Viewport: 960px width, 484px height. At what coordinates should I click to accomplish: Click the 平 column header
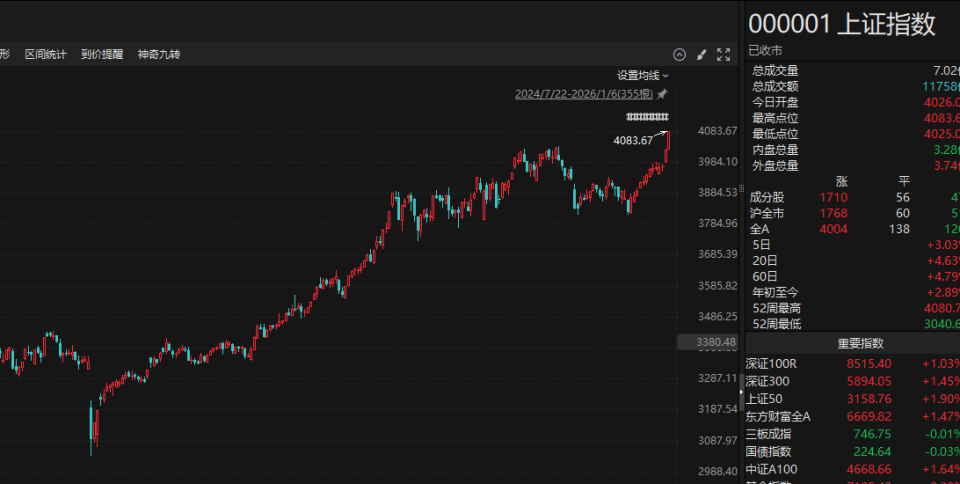click(904, 182)
